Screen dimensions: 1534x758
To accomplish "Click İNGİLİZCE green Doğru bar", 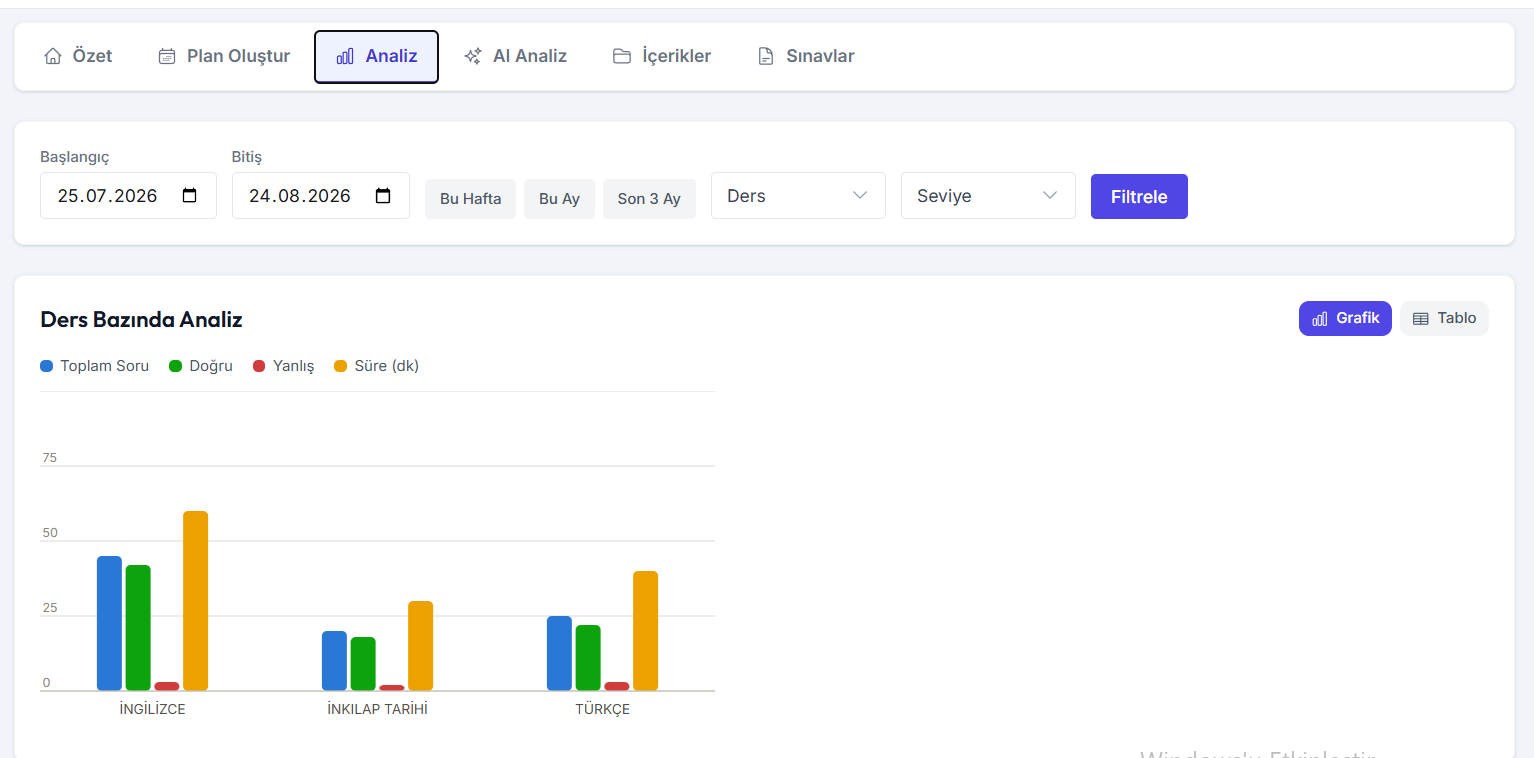I will [138, 628].
